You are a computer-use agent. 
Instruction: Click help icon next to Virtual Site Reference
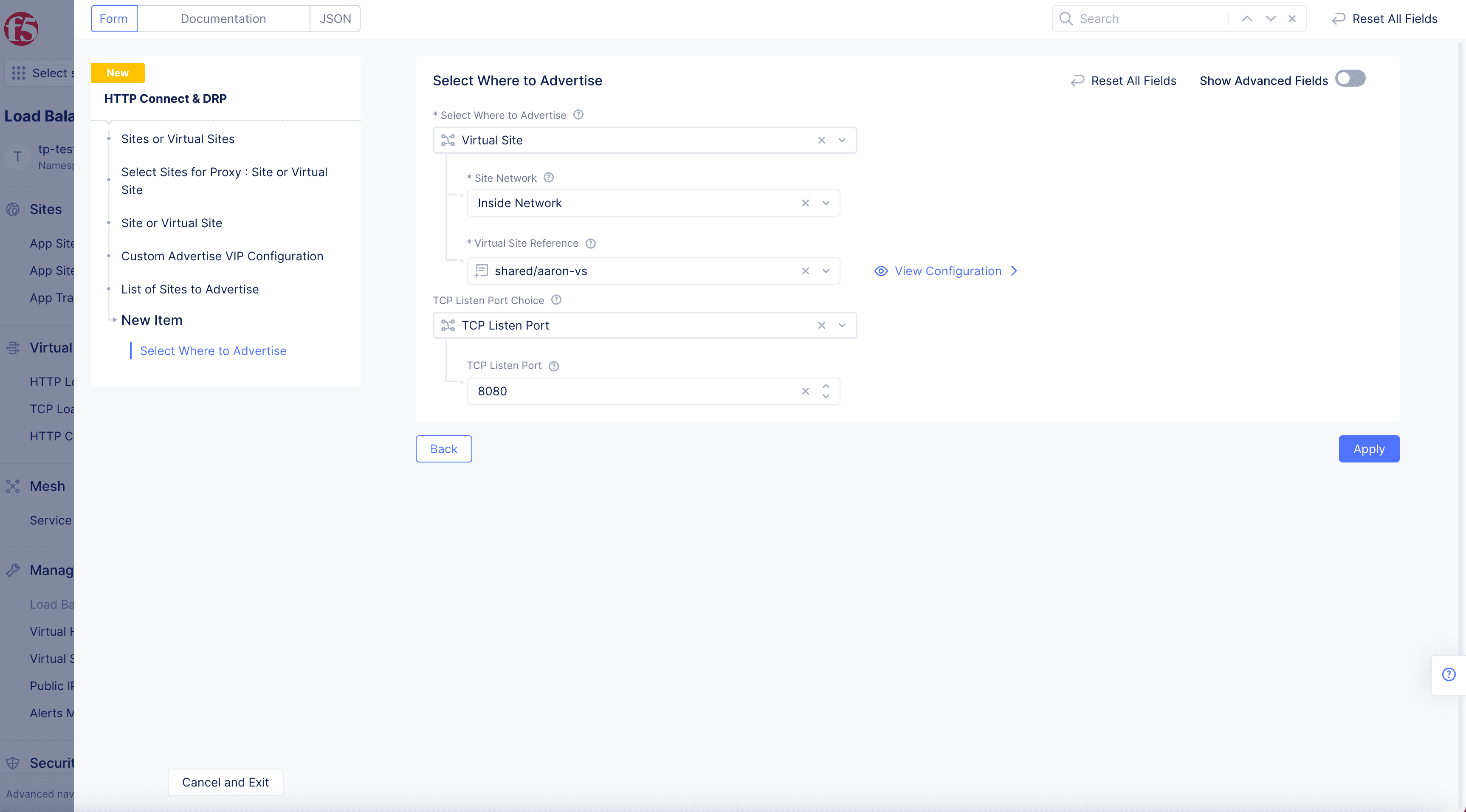591,243
